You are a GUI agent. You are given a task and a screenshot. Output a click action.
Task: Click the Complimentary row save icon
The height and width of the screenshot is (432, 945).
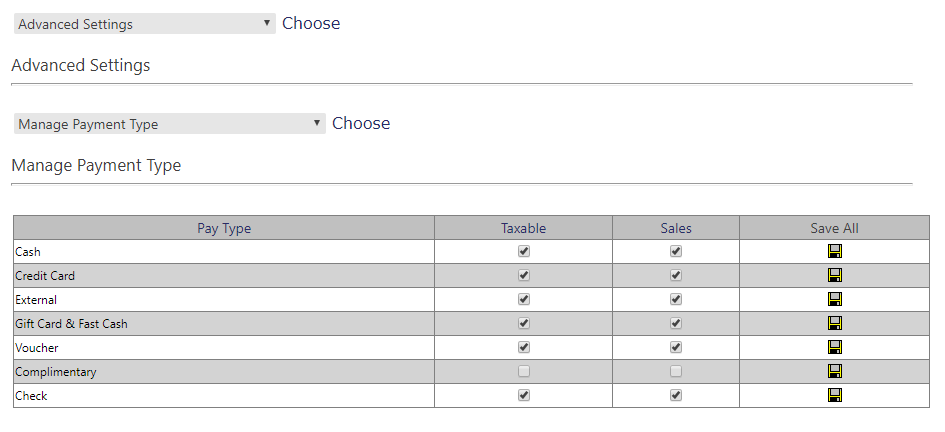pos(835,372)
